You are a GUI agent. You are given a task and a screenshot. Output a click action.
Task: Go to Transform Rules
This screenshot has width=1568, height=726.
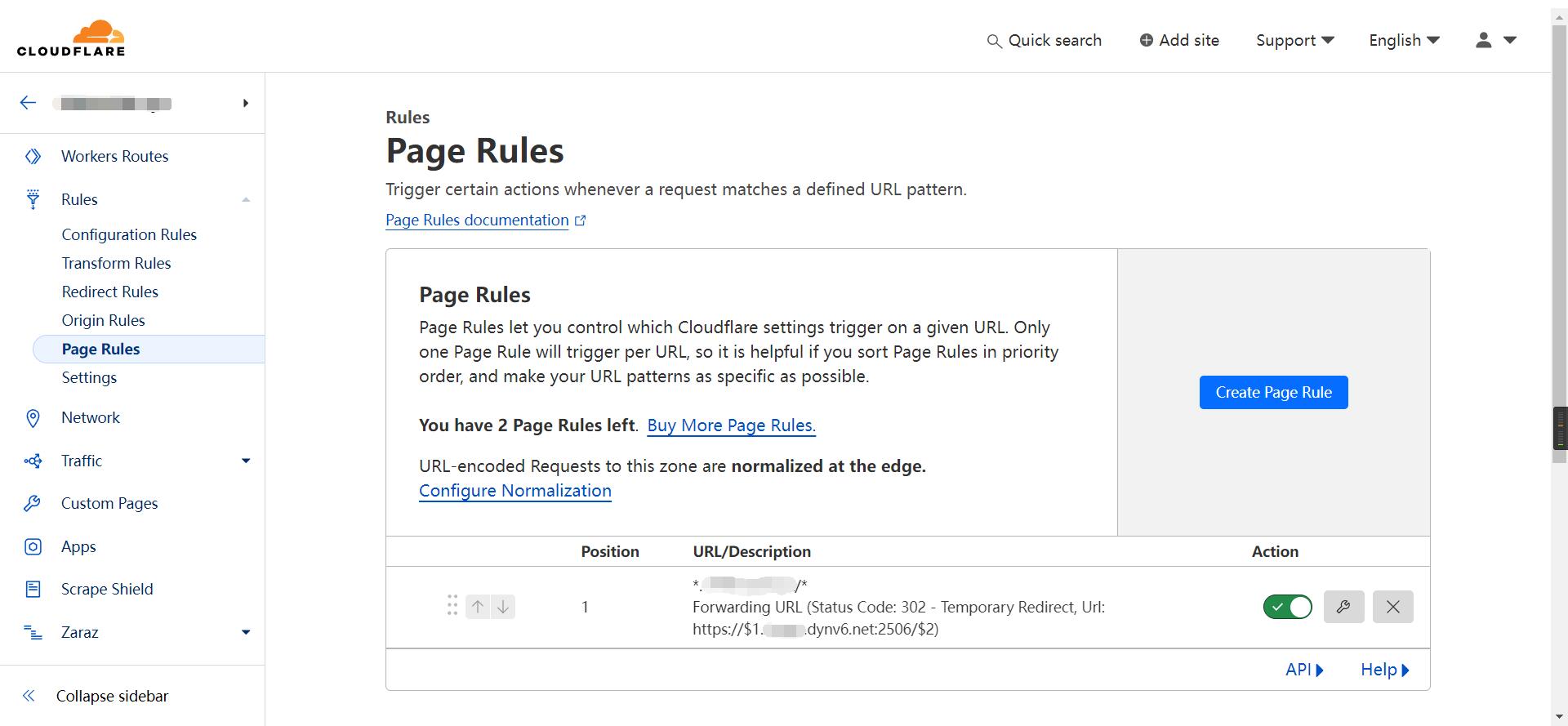(116, 263)
